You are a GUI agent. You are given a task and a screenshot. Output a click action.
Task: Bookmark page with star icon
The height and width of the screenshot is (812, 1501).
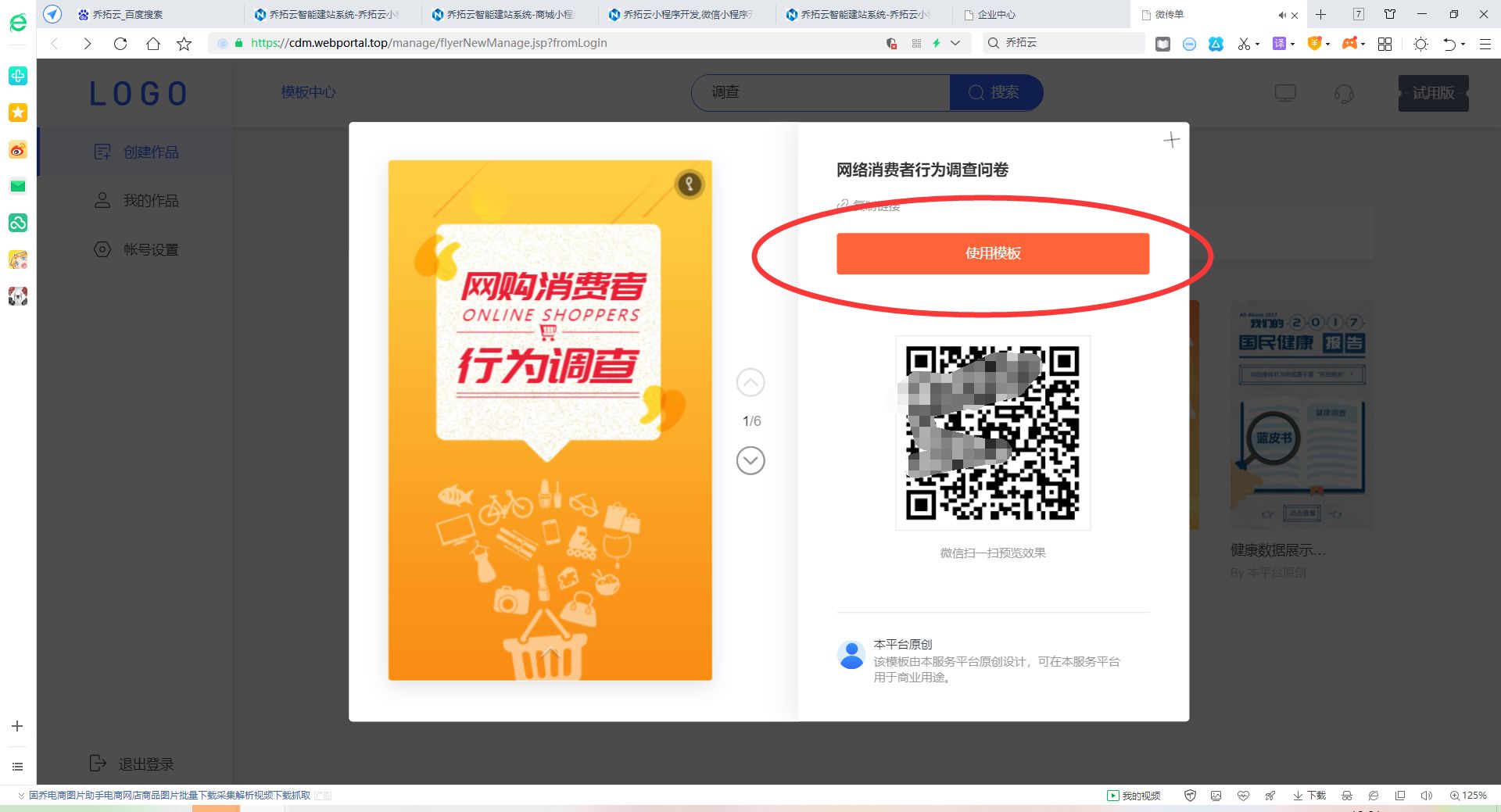[184, 44]
